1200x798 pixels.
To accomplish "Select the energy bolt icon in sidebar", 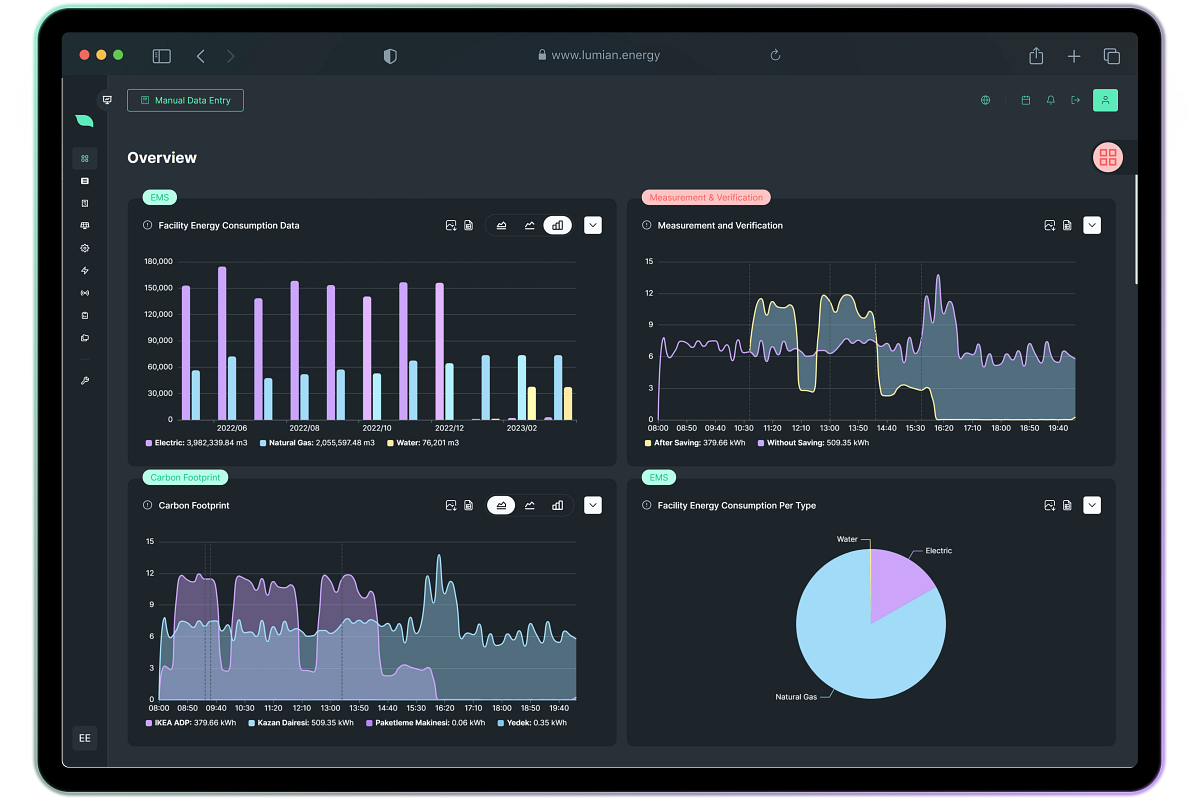I will coord(85,270).
